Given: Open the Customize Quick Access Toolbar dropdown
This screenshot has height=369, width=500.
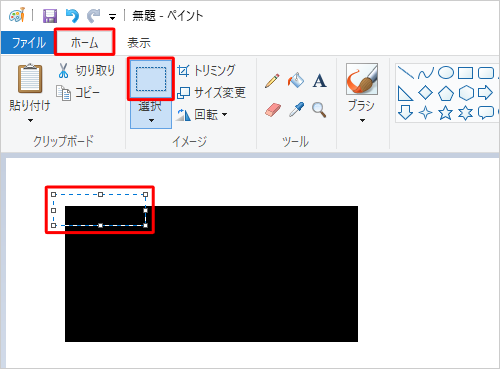Looking at the screenshot, I should point(112,17).
